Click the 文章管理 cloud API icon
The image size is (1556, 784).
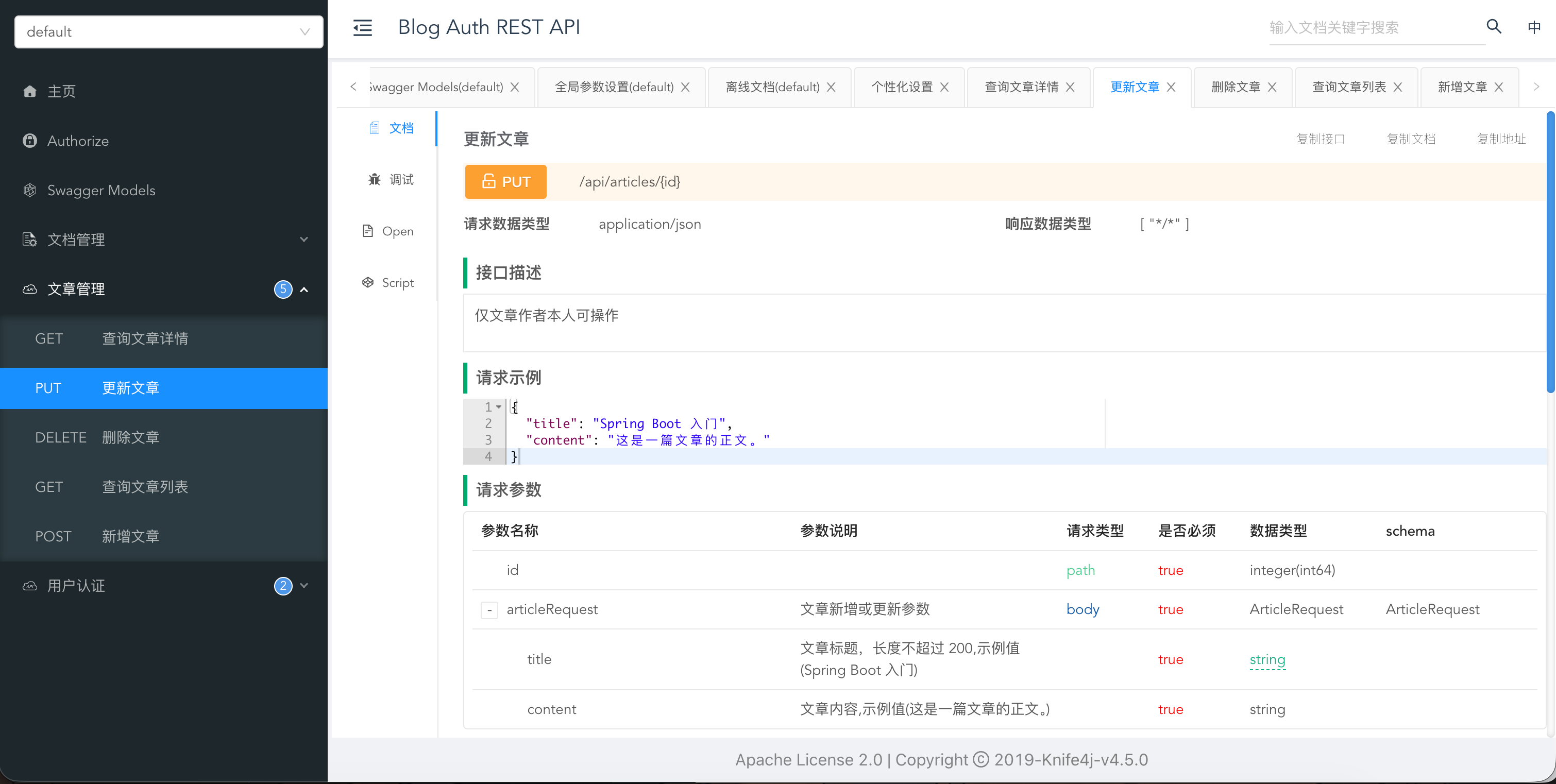[29, 289]
